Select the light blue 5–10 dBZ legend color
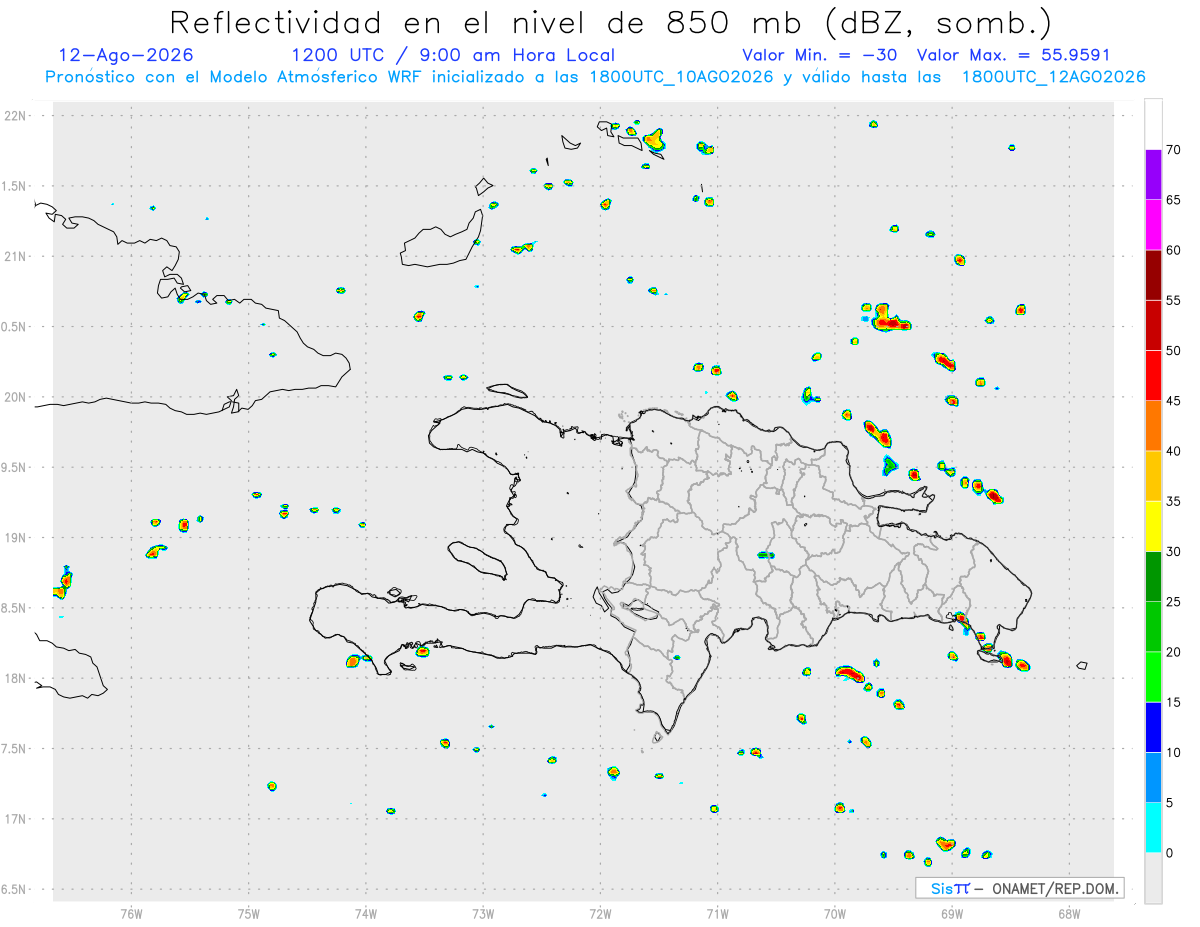The image size is (1200, 927). click(1153, 777)
